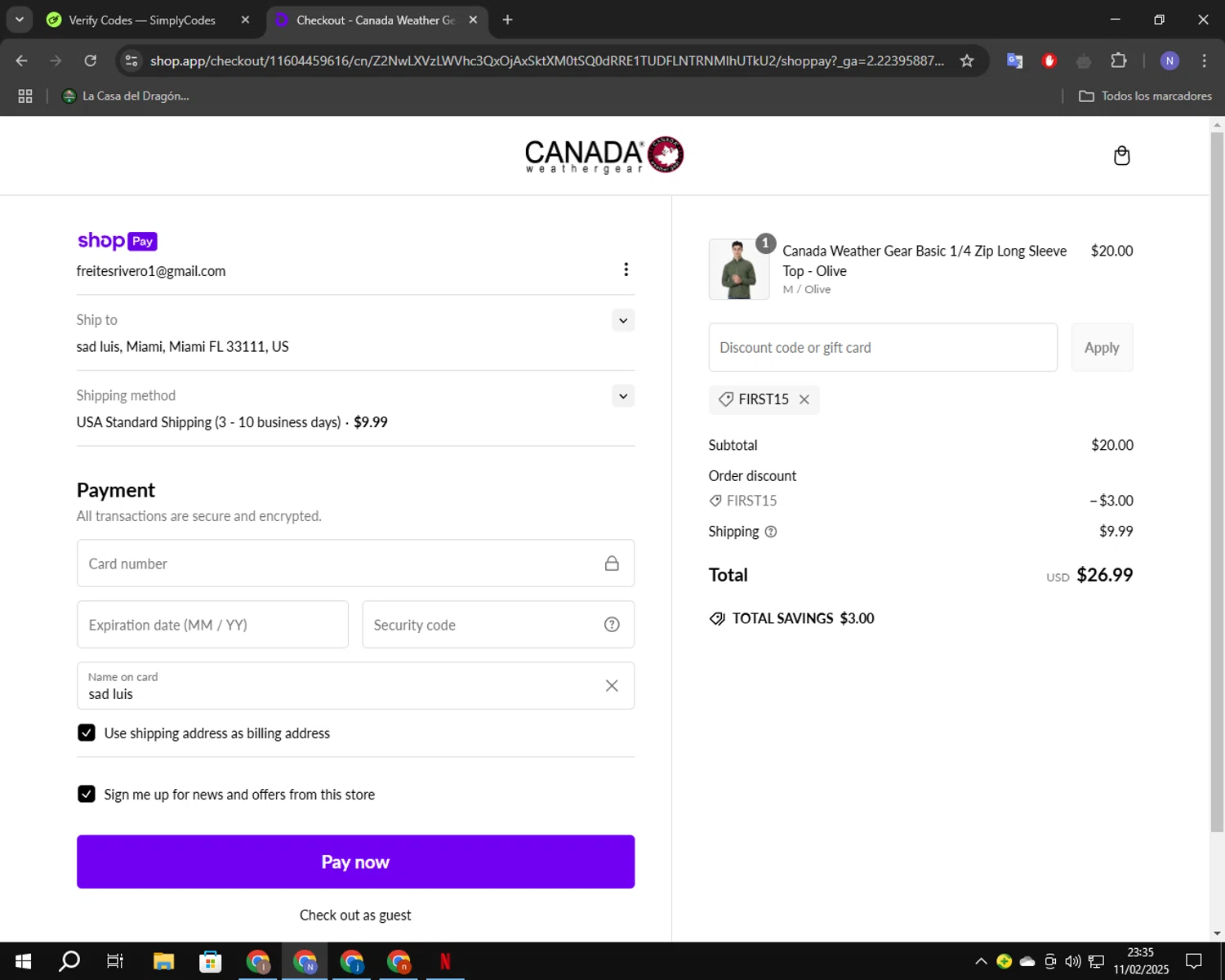This screenshot has height=980, width=1225.
Task: Expand the Shipping method section
Action: click(x=623, y=396)
